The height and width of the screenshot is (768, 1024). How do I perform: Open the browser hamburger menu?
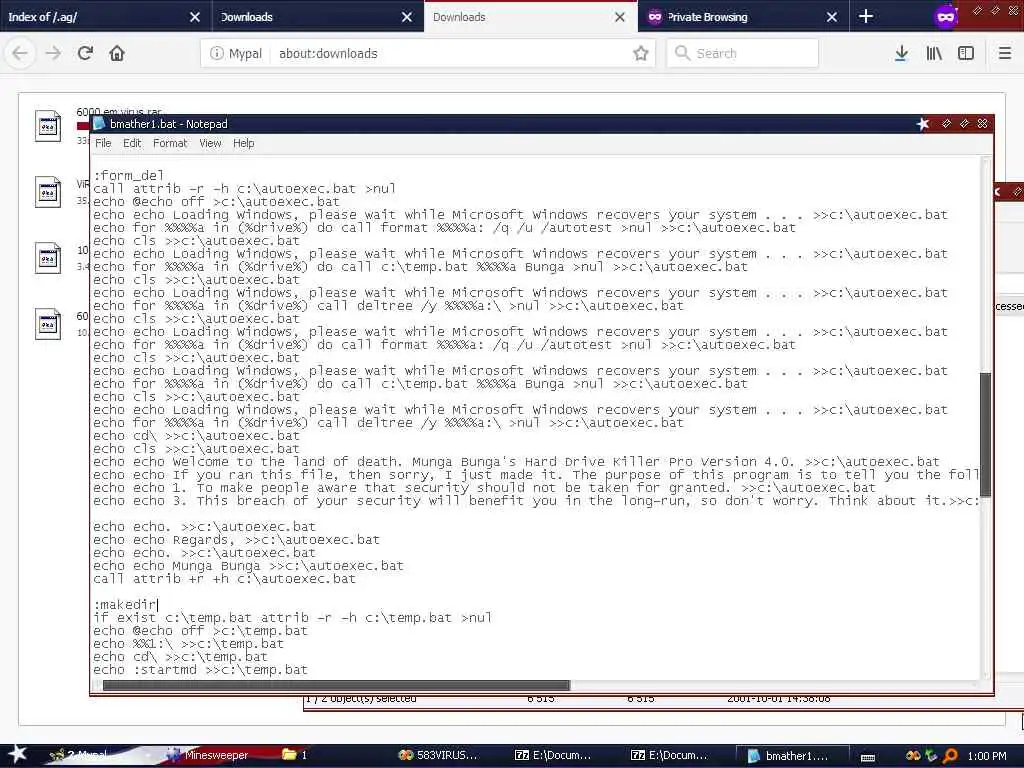(1005, 54)
